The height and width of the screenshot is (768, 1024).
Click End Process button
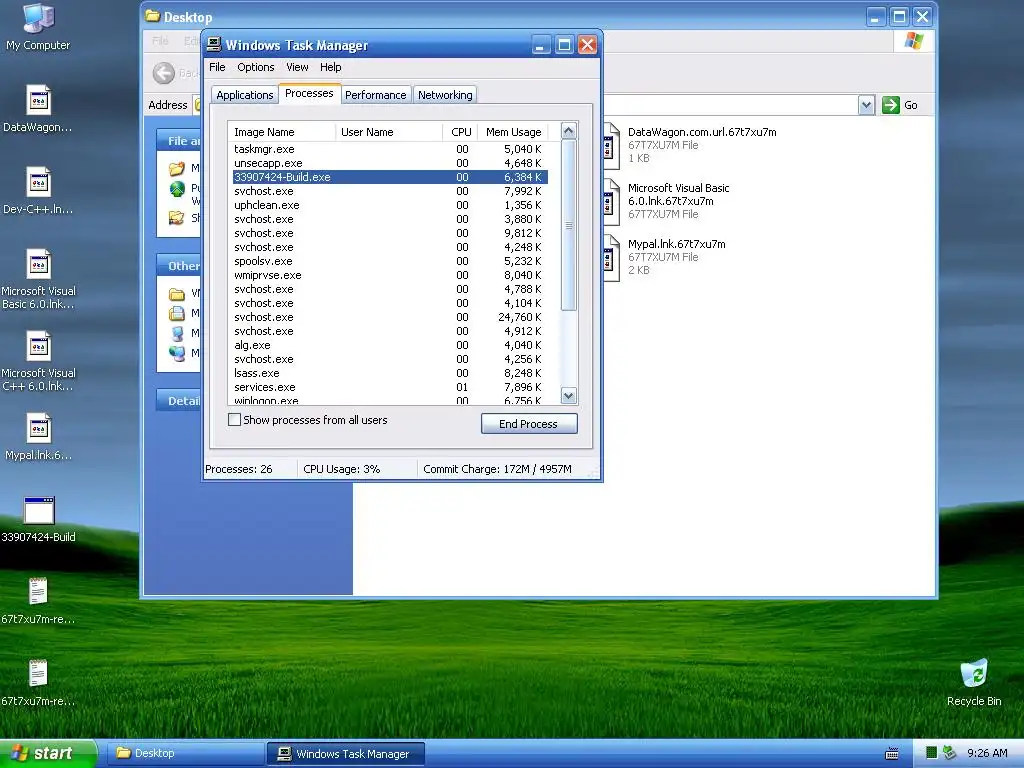[x=529, y=424]
